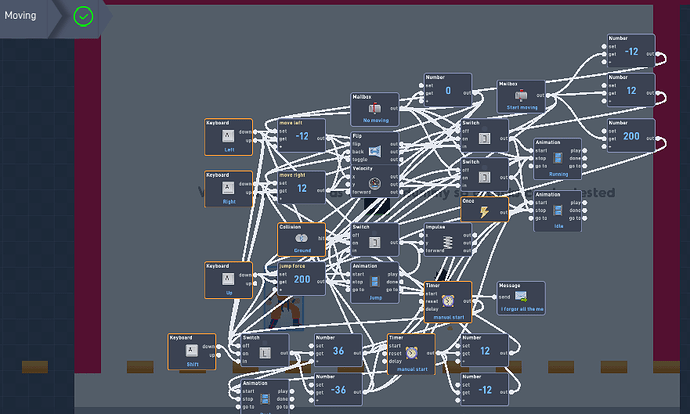The width and height of the screenshot is (690, 414).
Task: Edit the move left -12 value
Action: 302,136
